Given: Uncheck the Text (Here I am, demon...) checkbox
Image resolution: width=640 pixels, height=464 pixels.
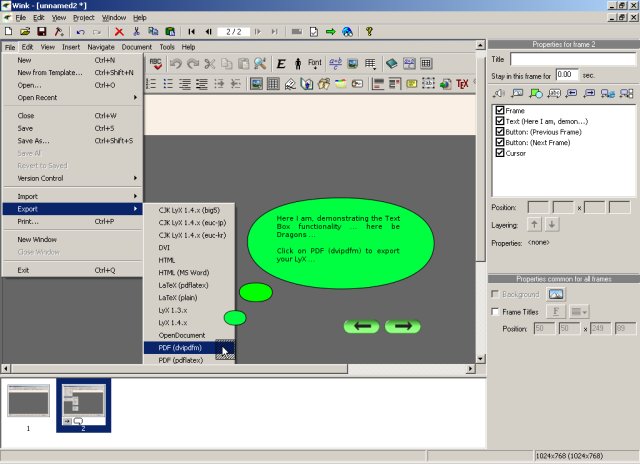Looking at the screenshot, I should pyautogui.click(x=499, y=121).
